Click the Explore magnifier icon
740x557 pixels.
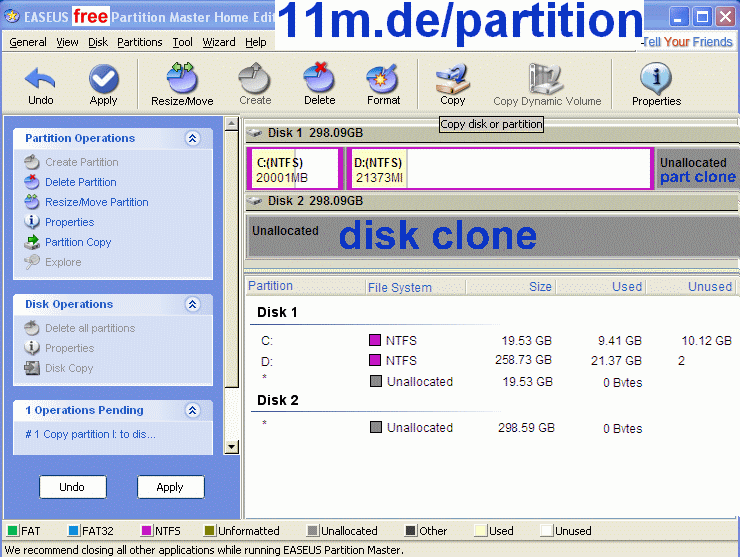point(32,262)
